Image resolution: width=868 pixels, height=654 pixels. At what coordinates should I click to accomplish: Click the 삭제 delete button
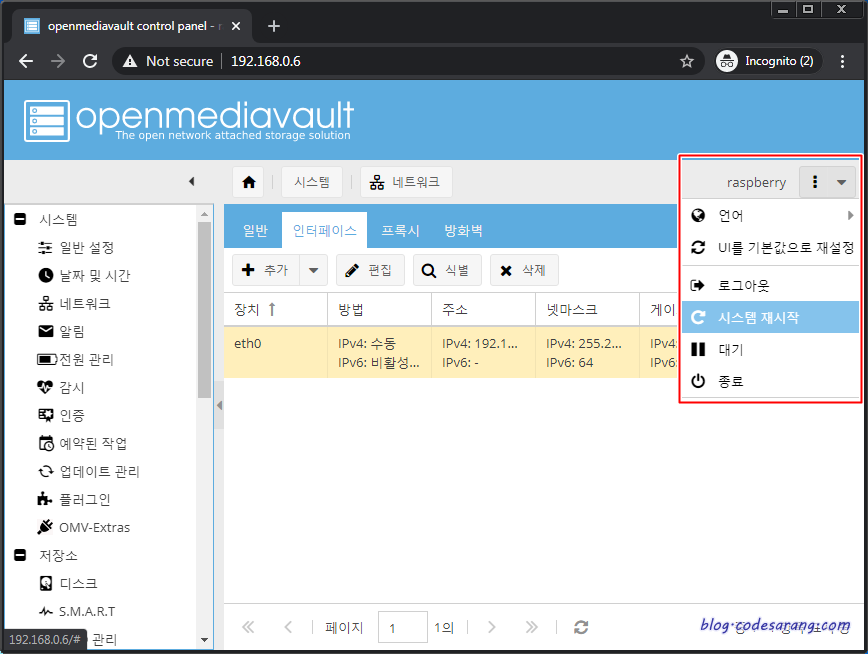click(x=524, y=270)
